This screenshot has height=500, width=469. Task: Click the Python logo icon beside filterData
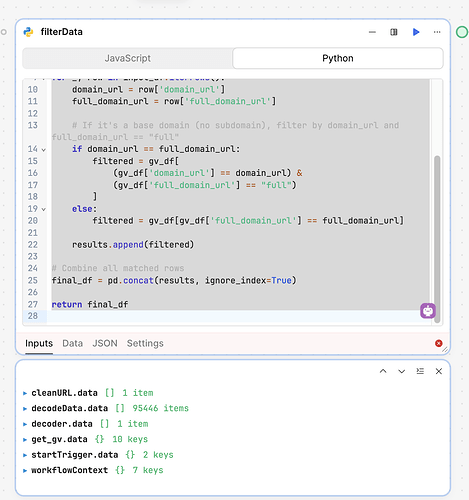28,32
